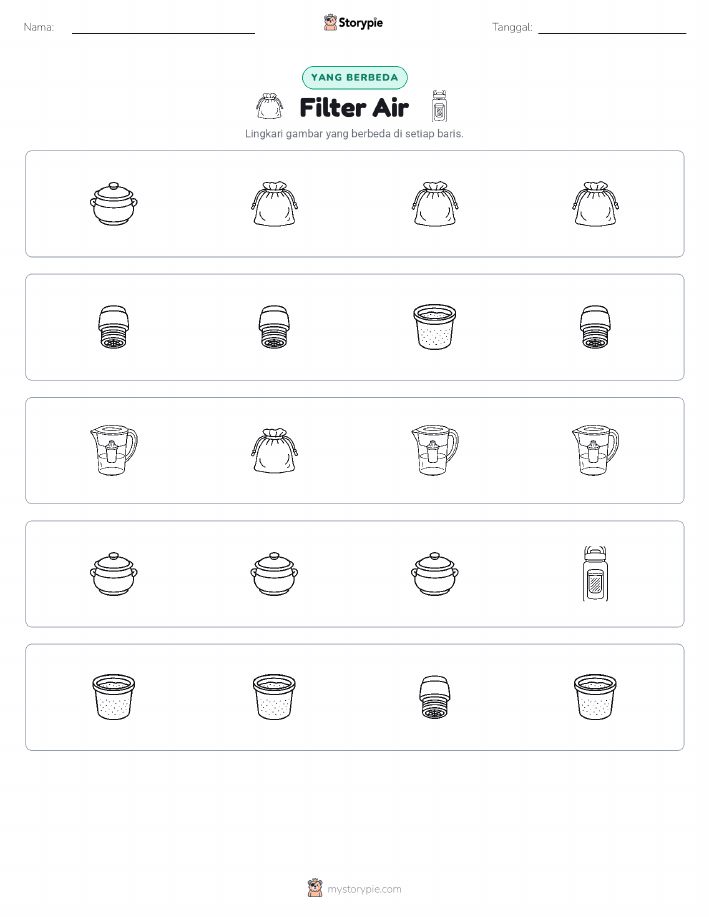
Task: Select the rightmost pitcher in row three
Action: [x=595, y=450]
